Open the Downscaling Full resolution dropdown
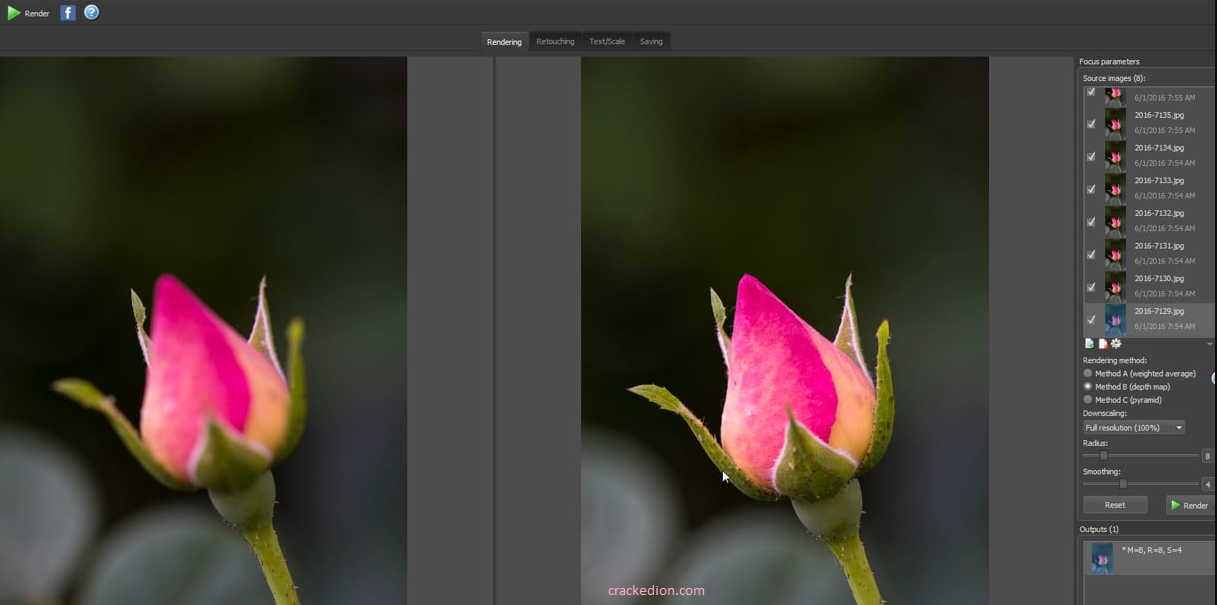 pos(1134,427)
